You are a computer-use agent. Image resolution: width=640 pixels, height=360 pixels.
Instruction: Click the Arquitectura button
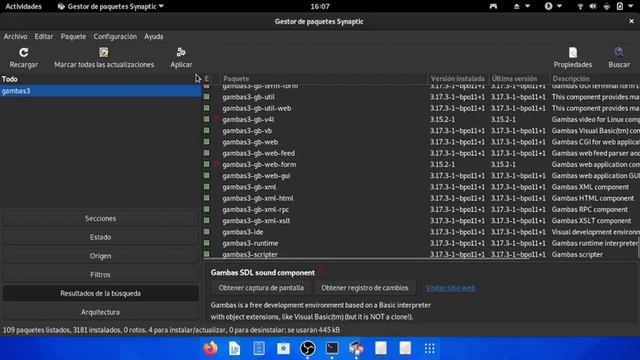tap(100, 312)
